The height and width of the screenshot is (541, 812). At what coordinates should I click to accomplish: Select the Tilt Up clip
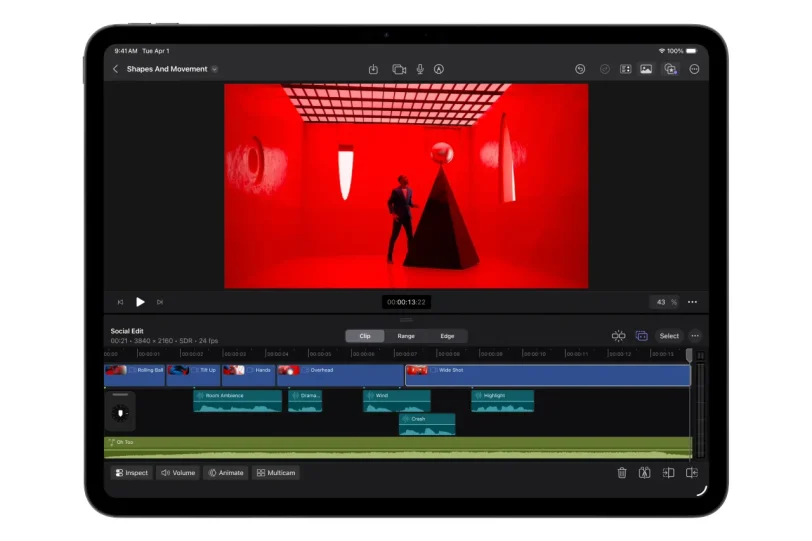pos(194,375)
